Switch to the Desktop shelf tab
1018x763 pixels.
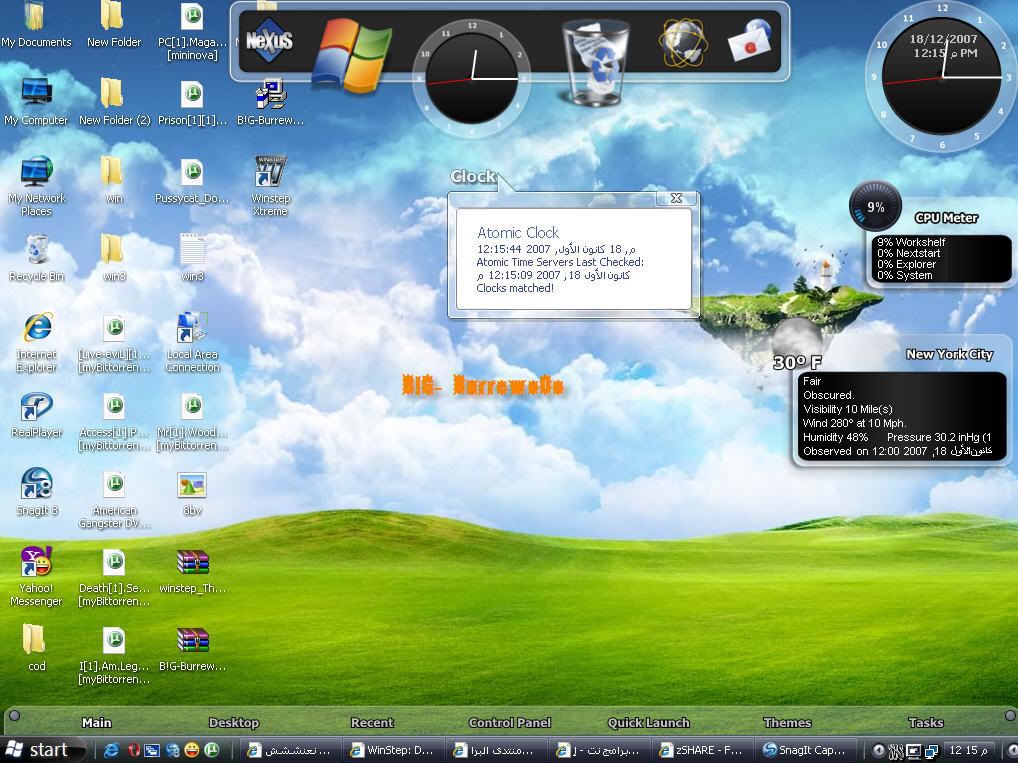point(234,723)
